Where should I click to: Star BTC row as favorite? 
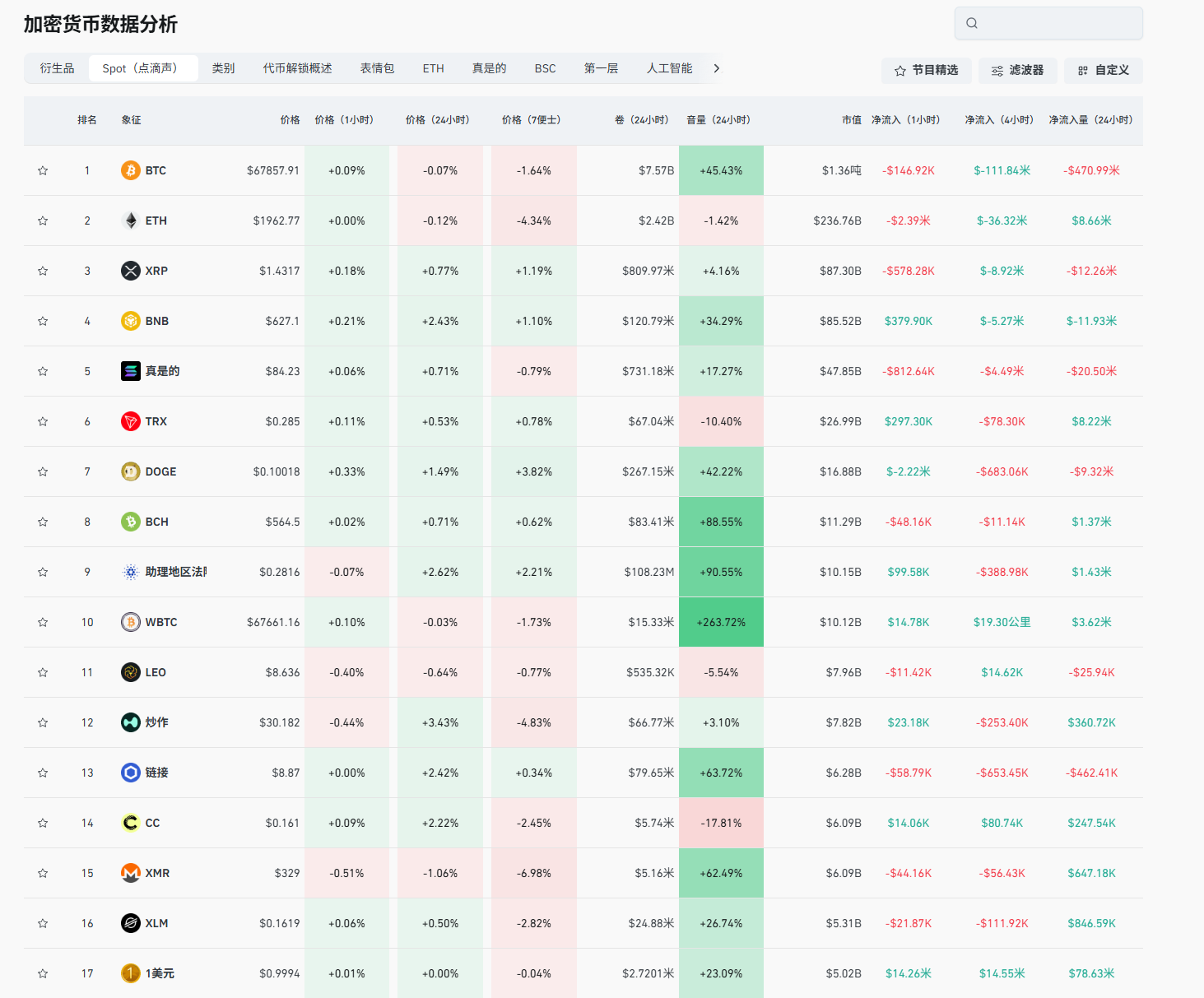(x=43, y=170)
